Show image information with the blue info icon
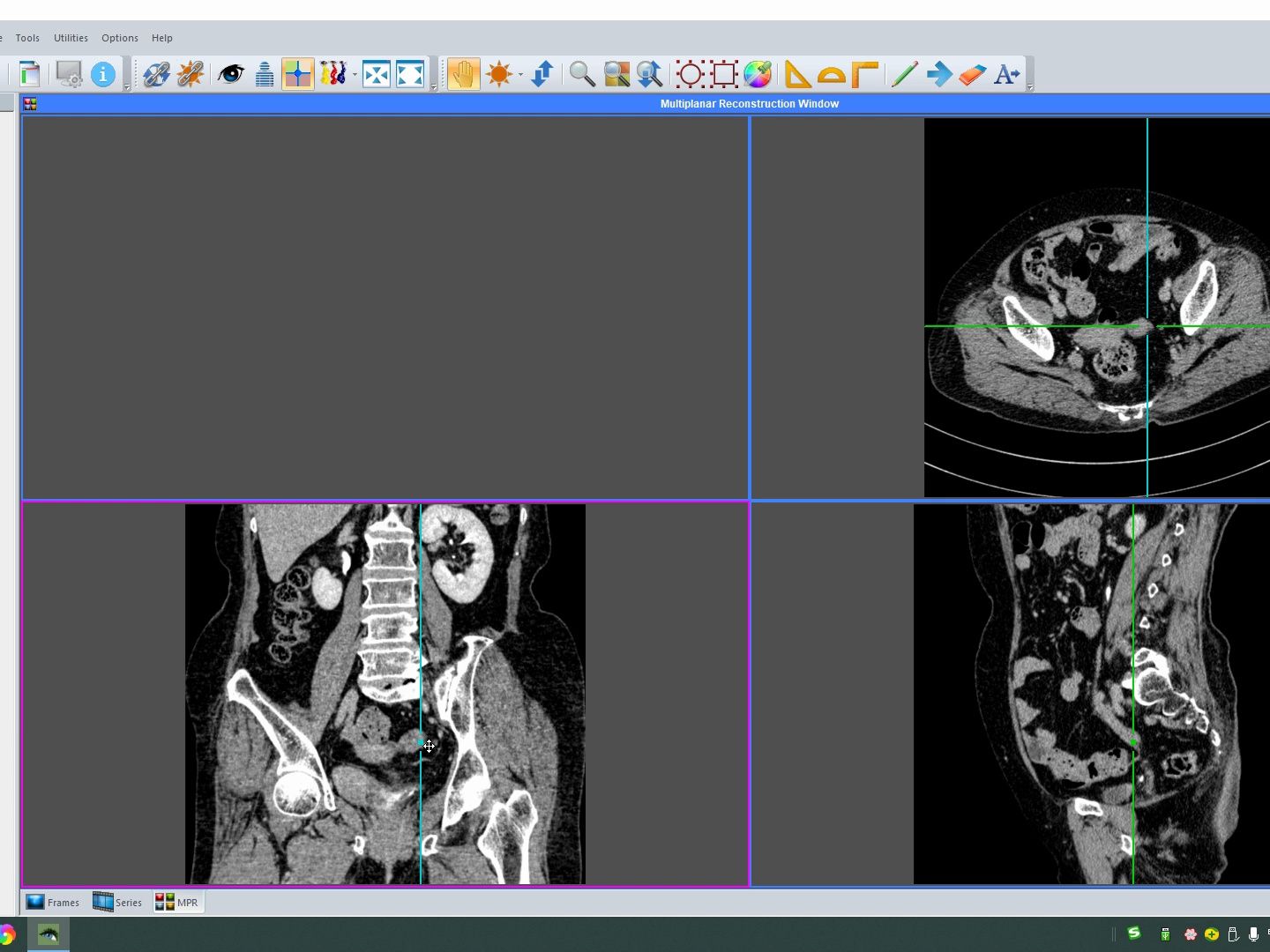 103,74
